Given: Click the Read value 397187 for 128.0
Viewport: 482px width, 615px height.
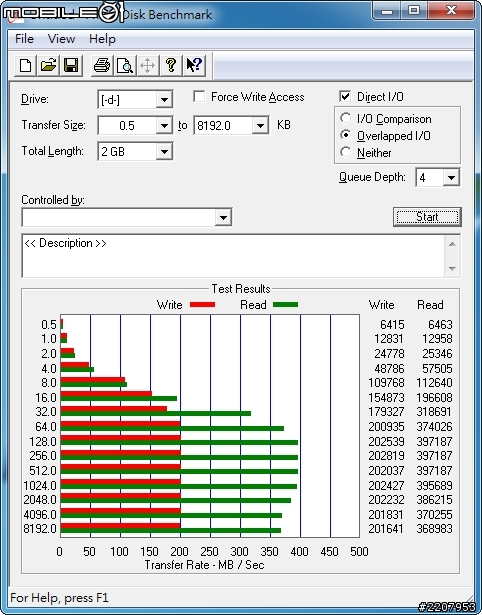Looking at the screenshot, I should (x=435, y=441).
